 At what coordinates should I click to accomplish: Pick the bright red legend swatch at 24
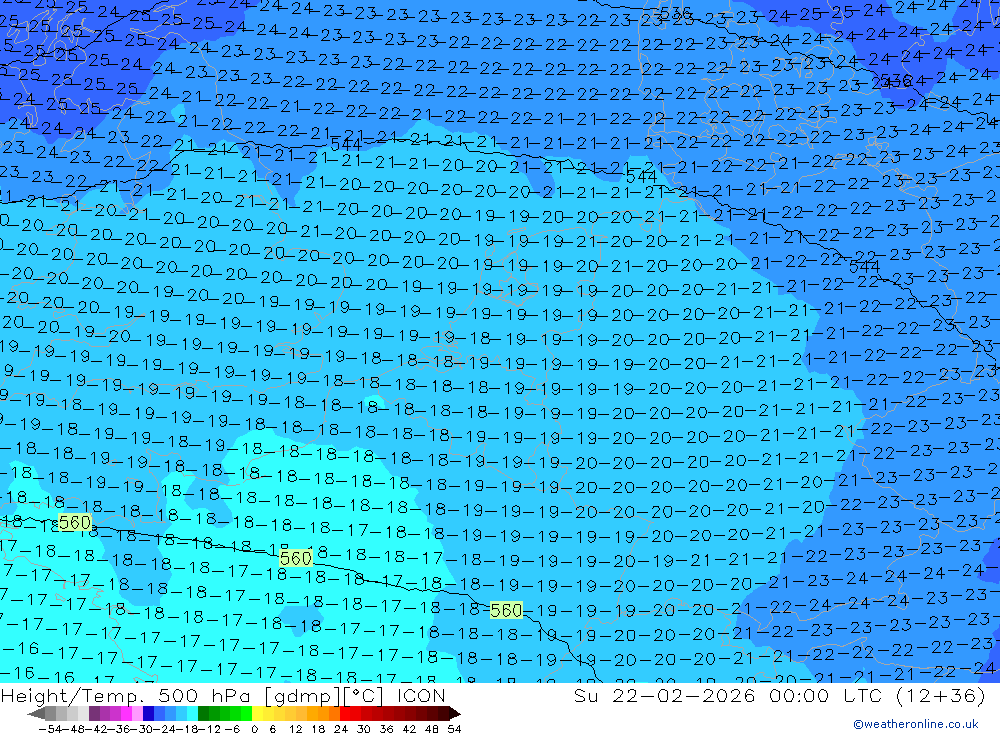tap(345, 713)
